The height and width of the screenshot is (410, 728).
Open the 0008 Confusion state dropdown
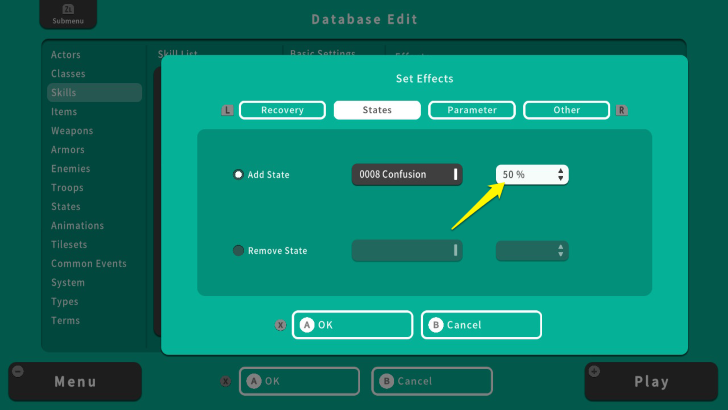pyautogui.click(x=406, y=175)
